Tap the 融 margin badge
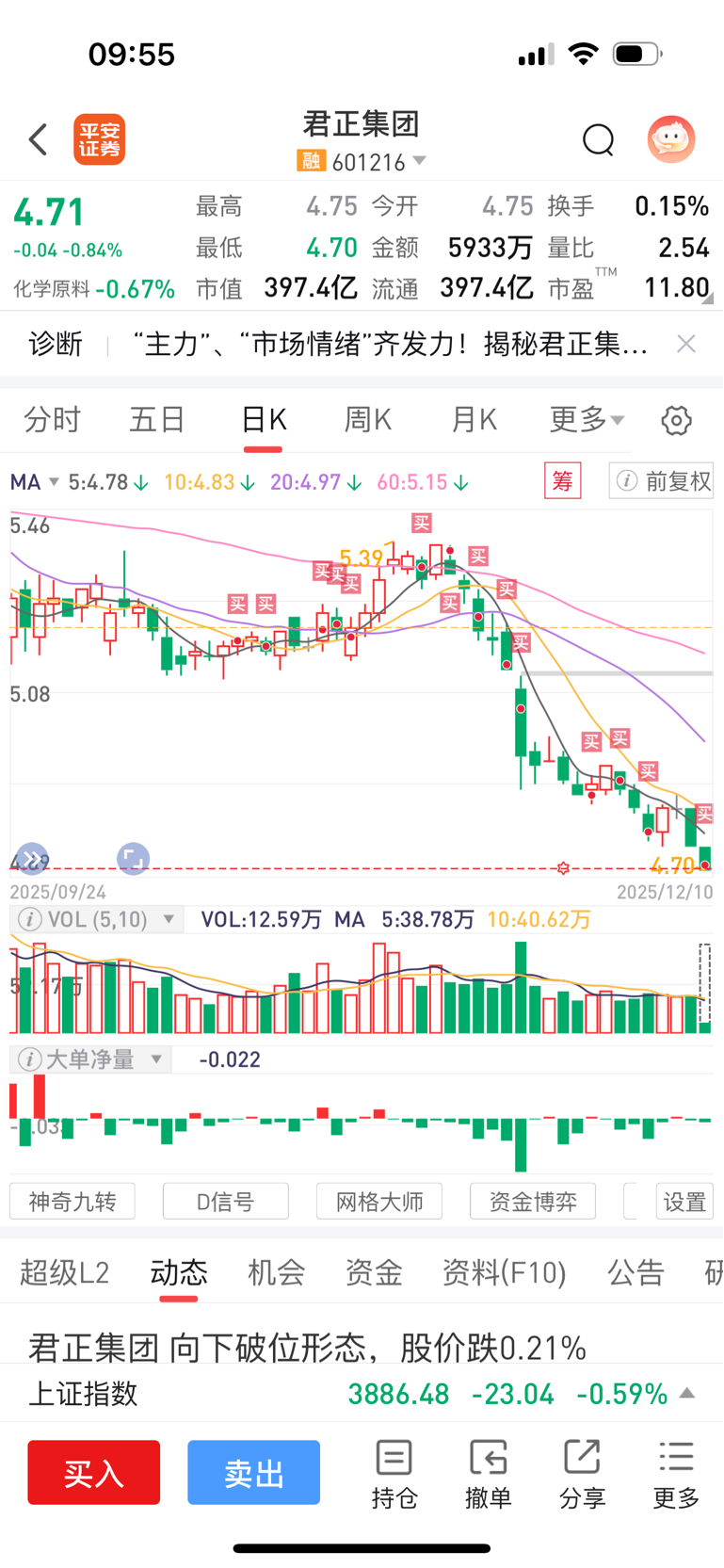Image resolution: width=724 pixels, height=1568 pixels. click(x=311, y=161)
